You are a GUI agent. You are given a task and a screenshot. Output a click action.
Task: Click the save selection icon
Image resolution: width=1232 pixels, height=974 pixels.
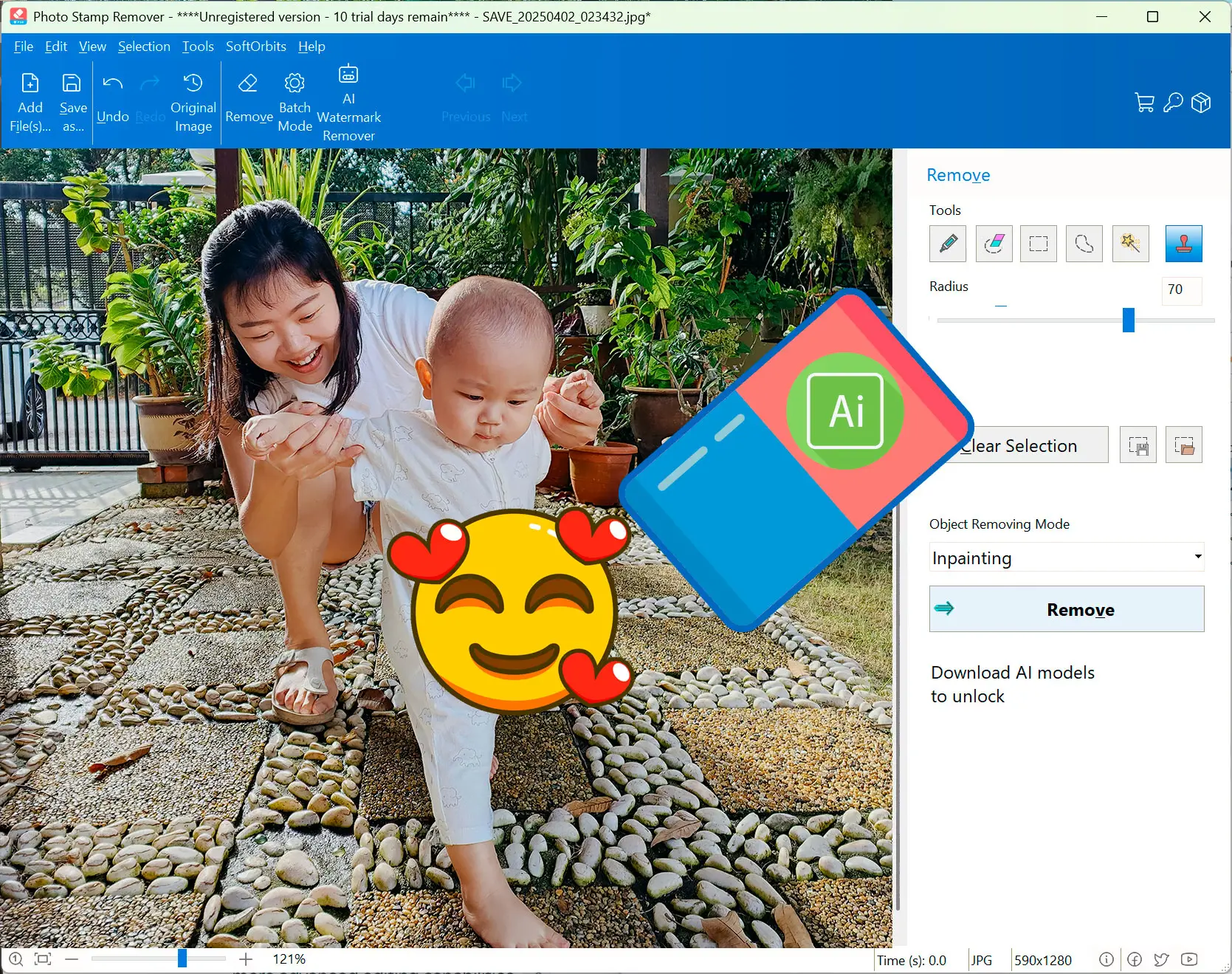click(1138, 445)
